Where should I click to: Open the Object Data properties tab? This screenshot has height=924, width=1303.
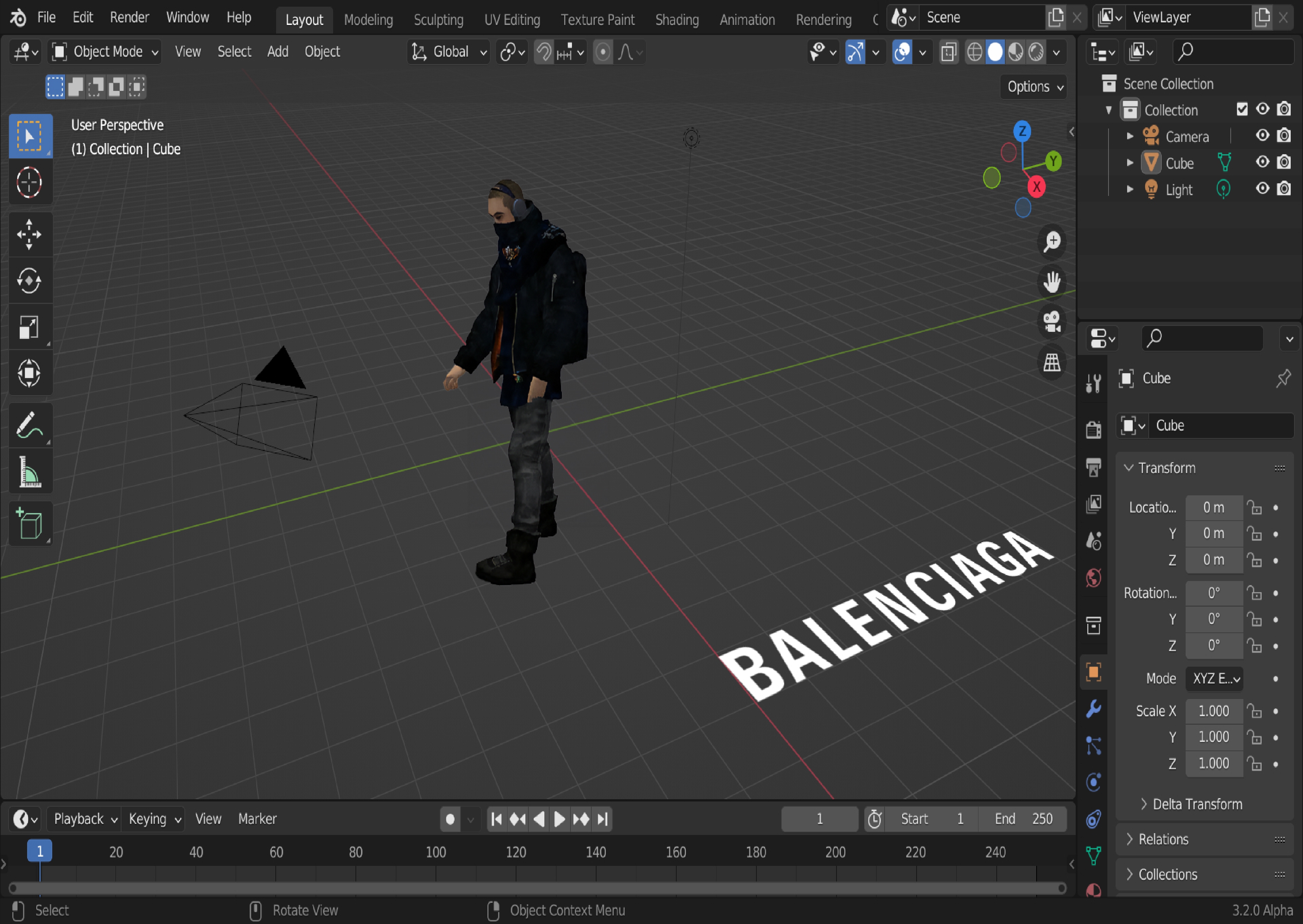1094,856
